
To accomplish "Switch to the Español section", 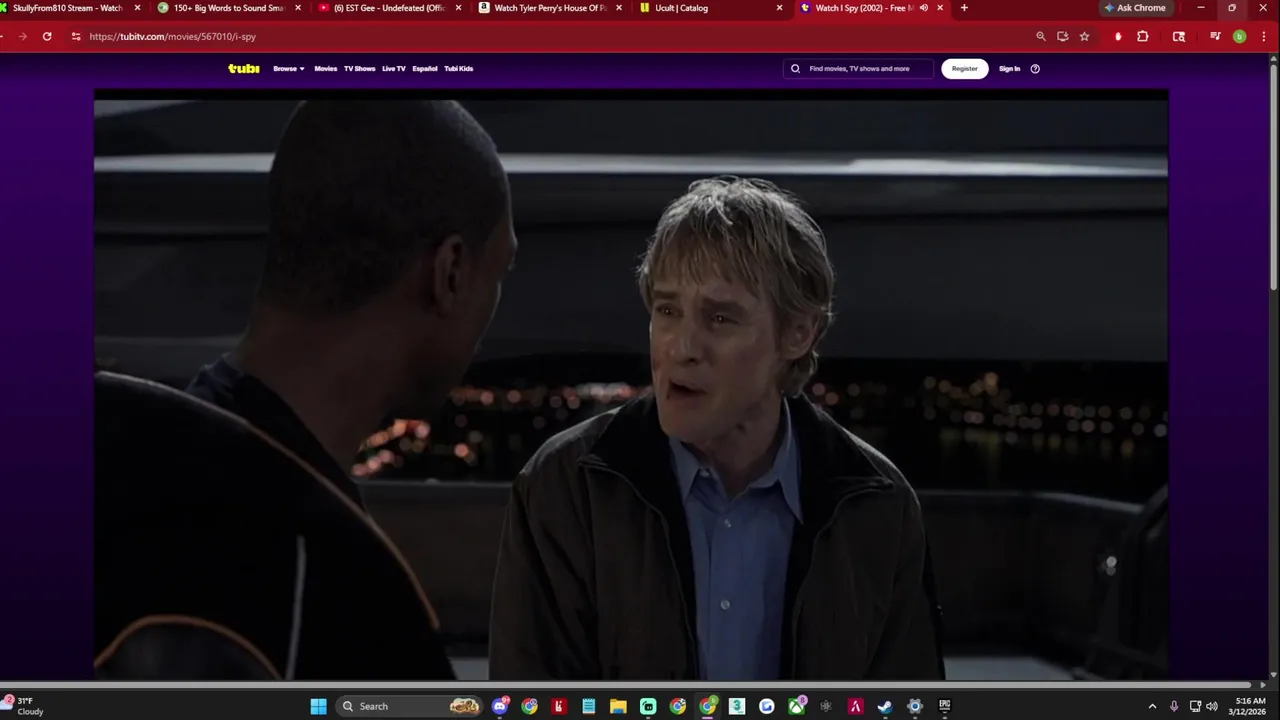I will coord(425,69).
